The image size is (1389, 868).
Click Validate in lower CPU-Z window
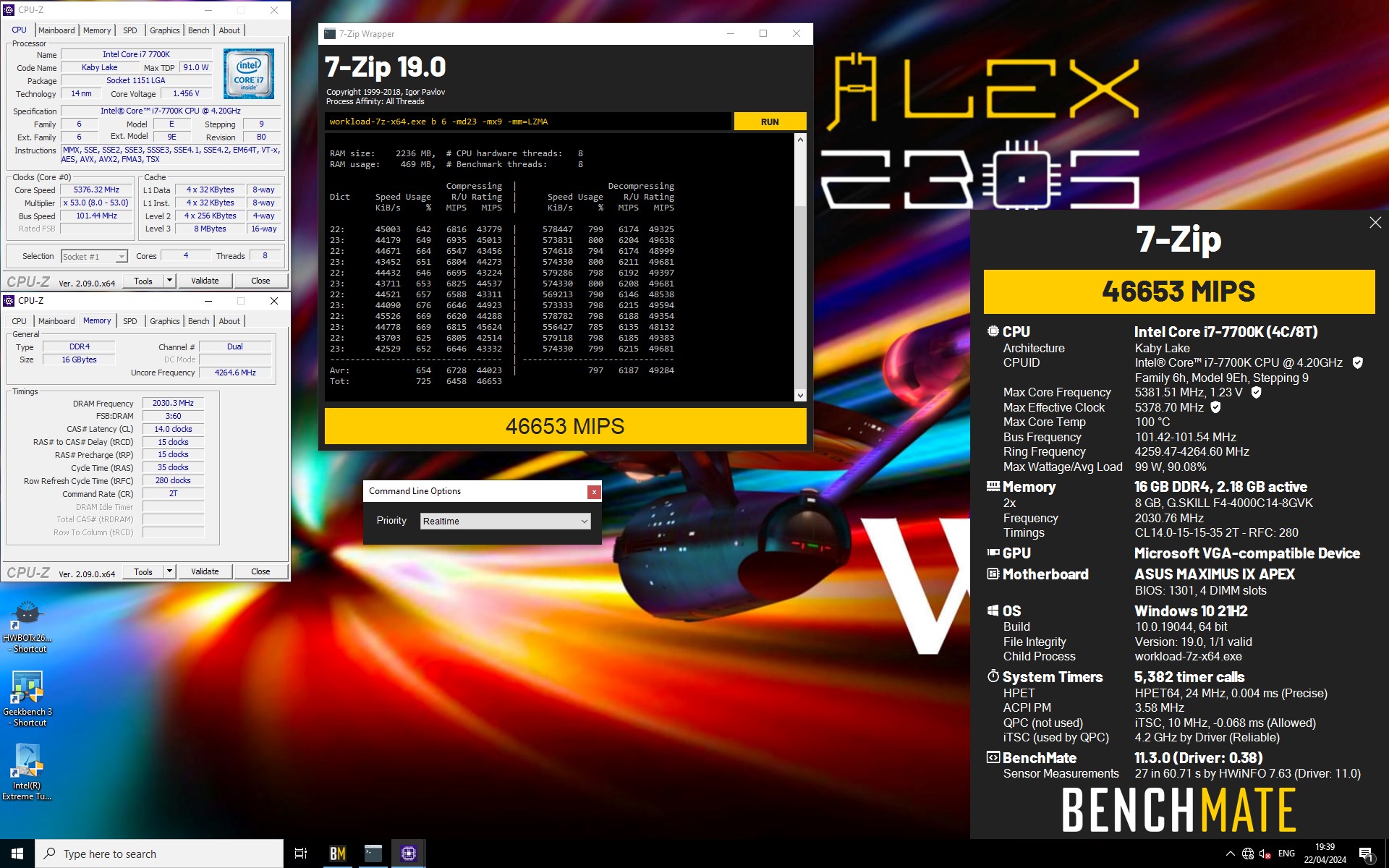pos(205,571)
